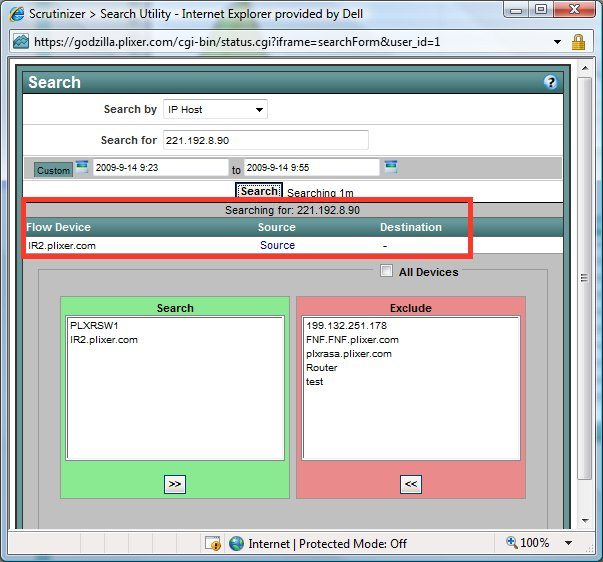Maximize the Internet Explorer window
The width and height of the screenshot is (603, 562).
pos(541,10)
